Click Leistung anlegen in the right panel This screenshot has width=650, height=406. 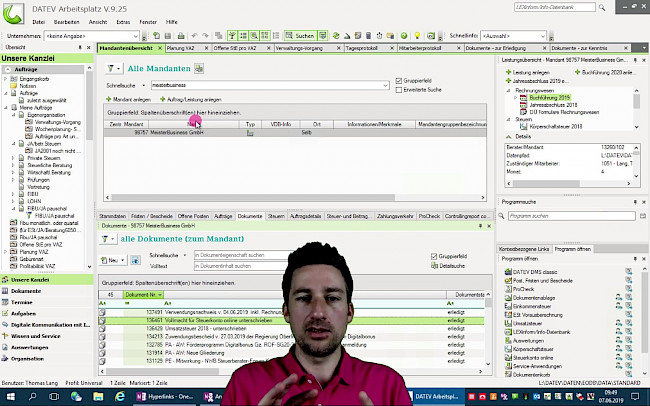point(528,74)
